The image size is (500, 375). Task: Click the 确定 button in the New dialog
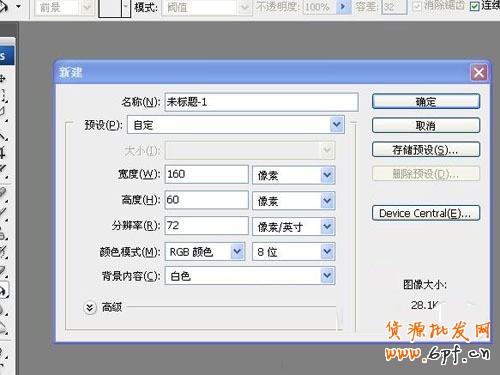point(426,101)
